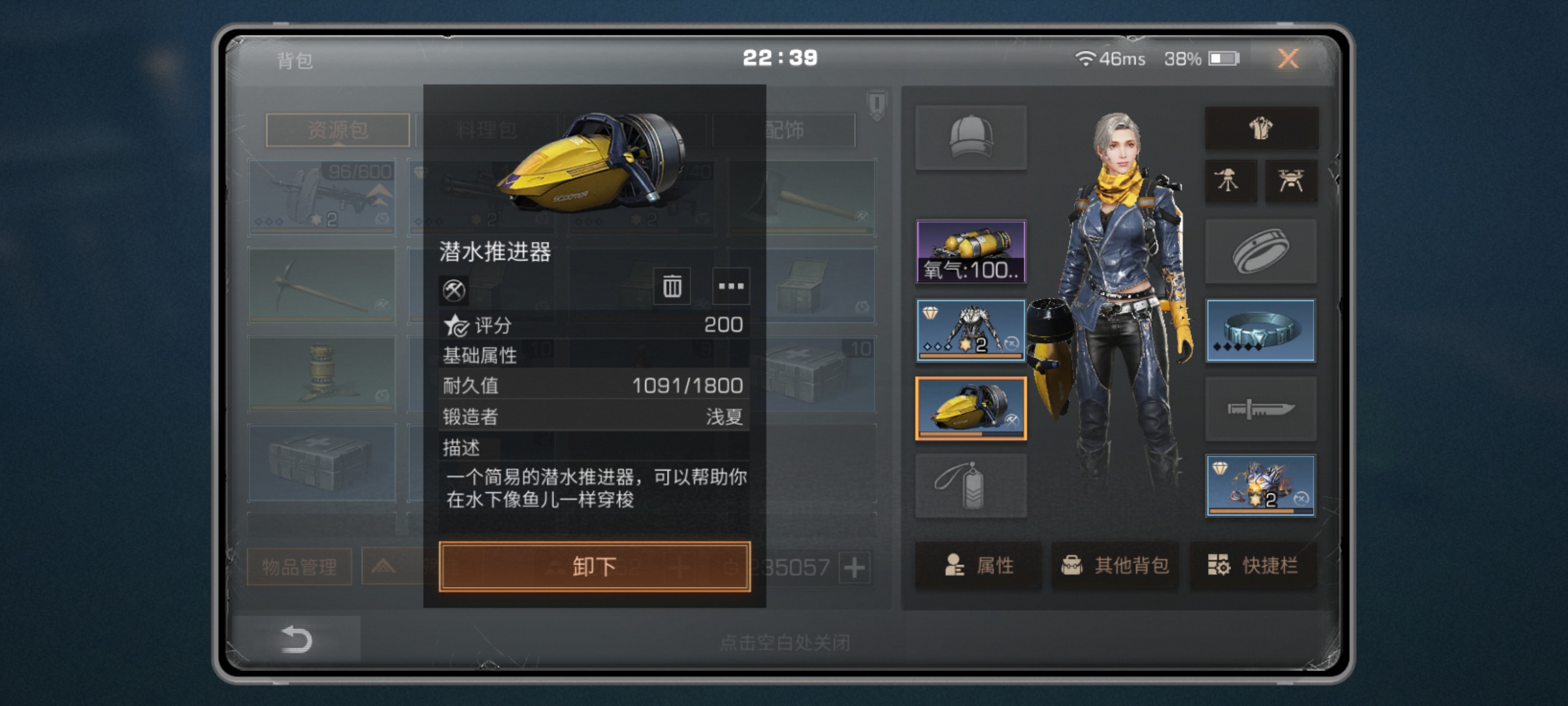Expand the upward chevron sort button
This screenshot has height=706, width=1568.
point(384,567)
